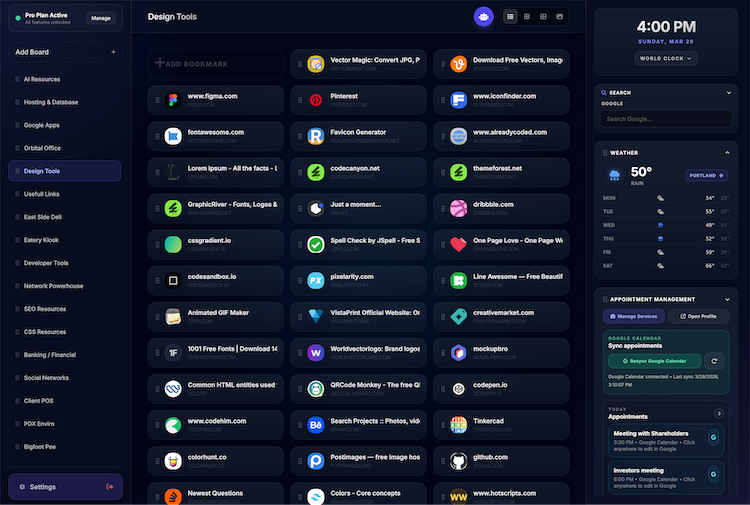Click the Open Profile button
Screen dimensions: 750x505
[x=699, y=316]
